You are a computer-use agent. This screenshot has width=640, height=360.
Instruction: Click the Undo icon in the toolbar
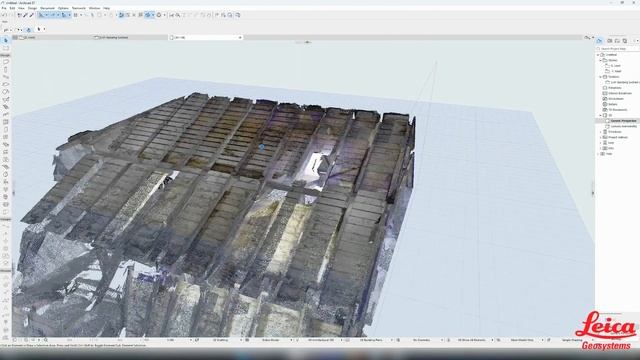point(4,15)
